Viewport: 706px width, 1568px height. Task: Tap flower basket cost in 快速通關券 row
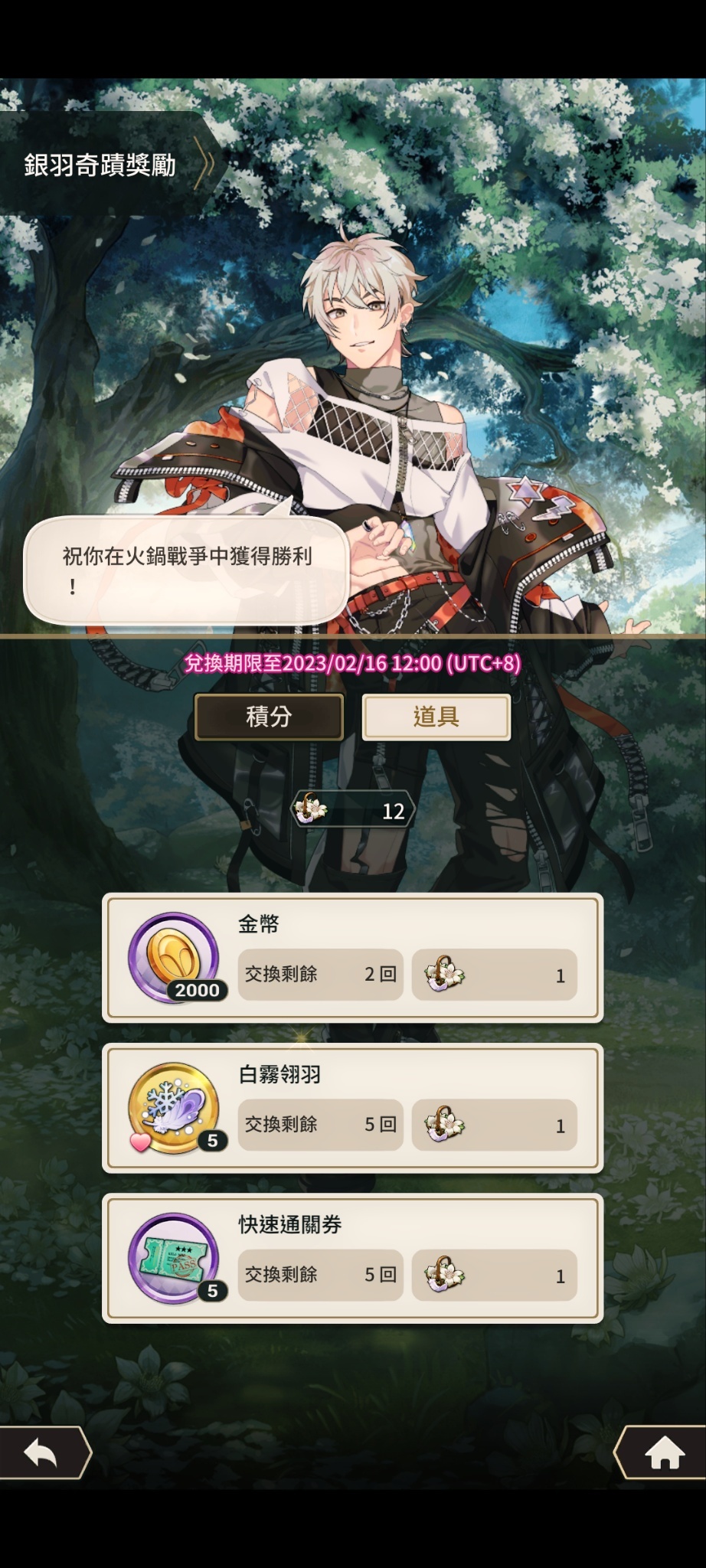pyautogui.click(x=494, y=1275)
